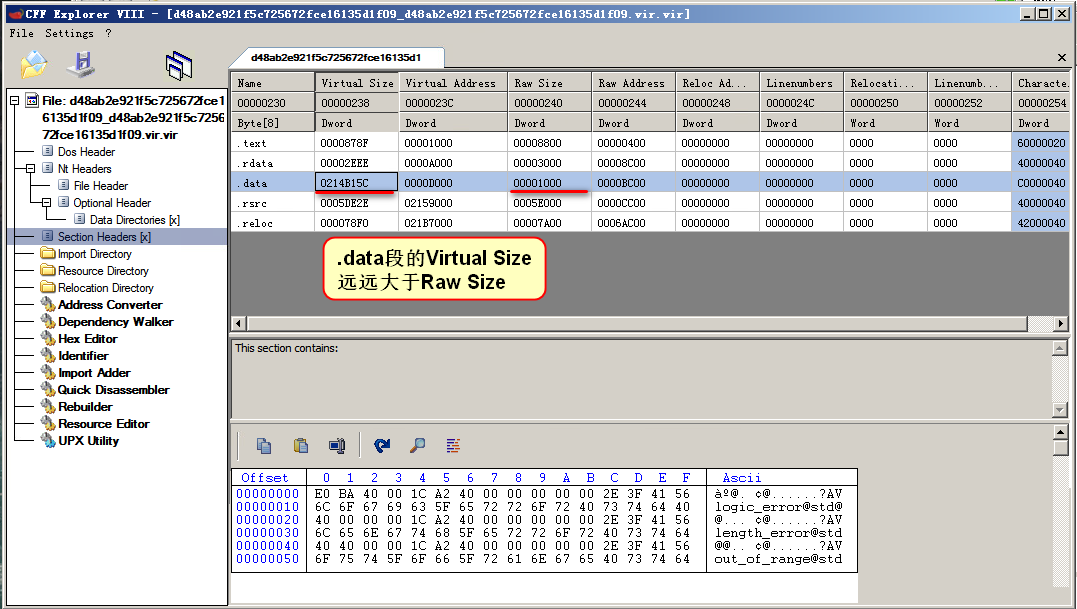Open the UPX Utility tool
The width and height of the screenshot is (1077, 609).
tap(89, 441)
